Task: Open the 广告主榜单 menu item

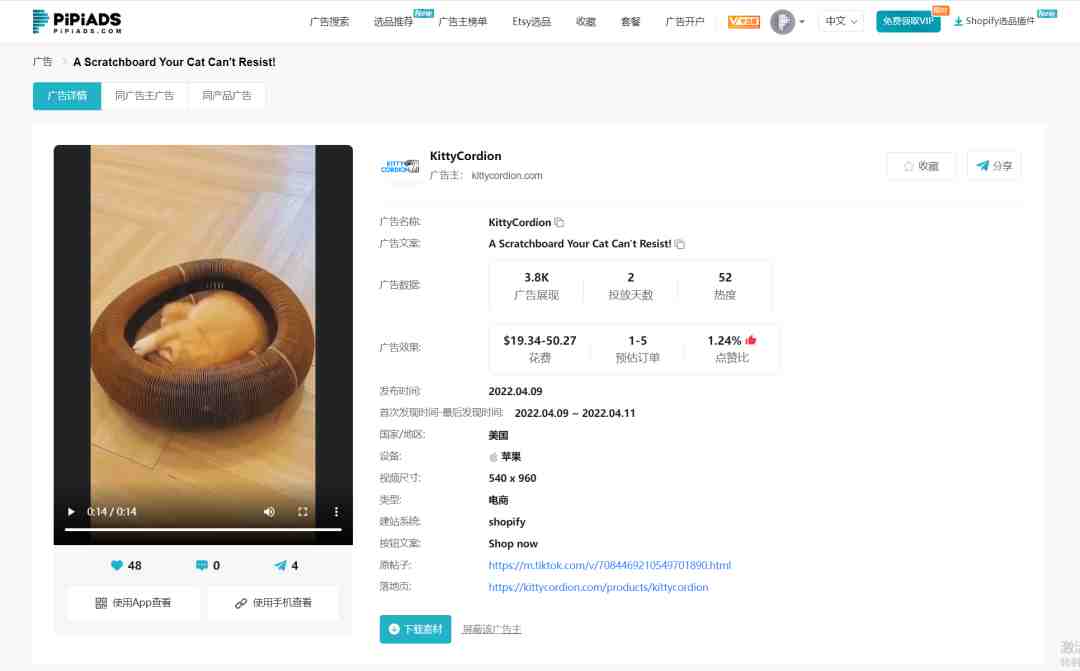Action: coord(462,21)
